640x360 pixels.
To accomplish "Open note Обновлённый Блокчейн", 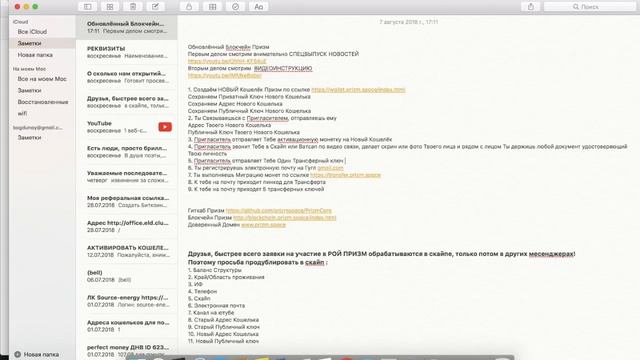I will point(127,27).
